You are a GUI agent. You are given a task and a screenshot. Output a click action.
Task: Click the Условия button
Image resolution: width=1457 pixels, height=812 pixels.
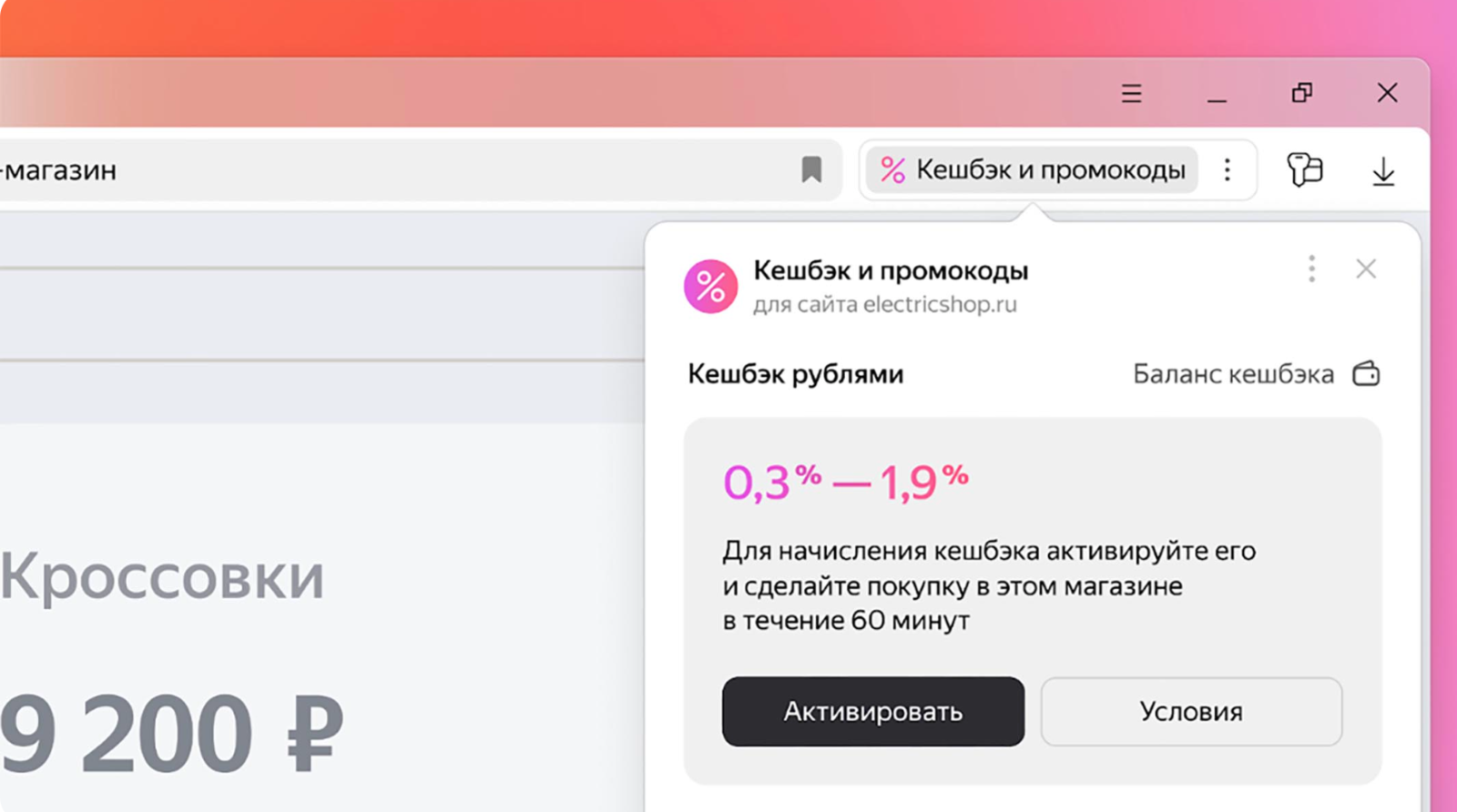(1191, 711)
